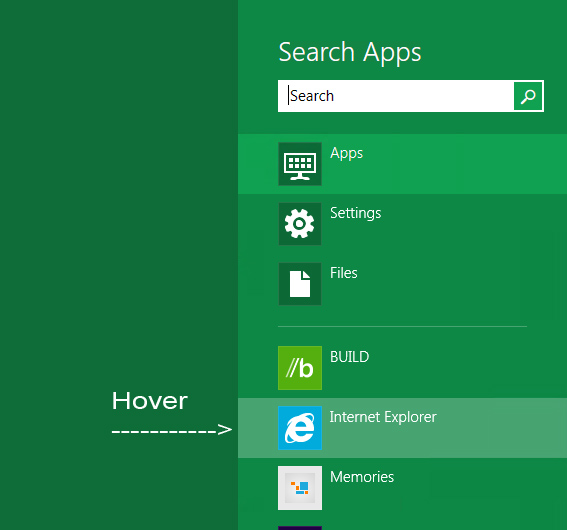This screenshot has width=567, height=530.
Task: Select the Apps keyboard-monitor icon
Action: click(x=300, y=164)
